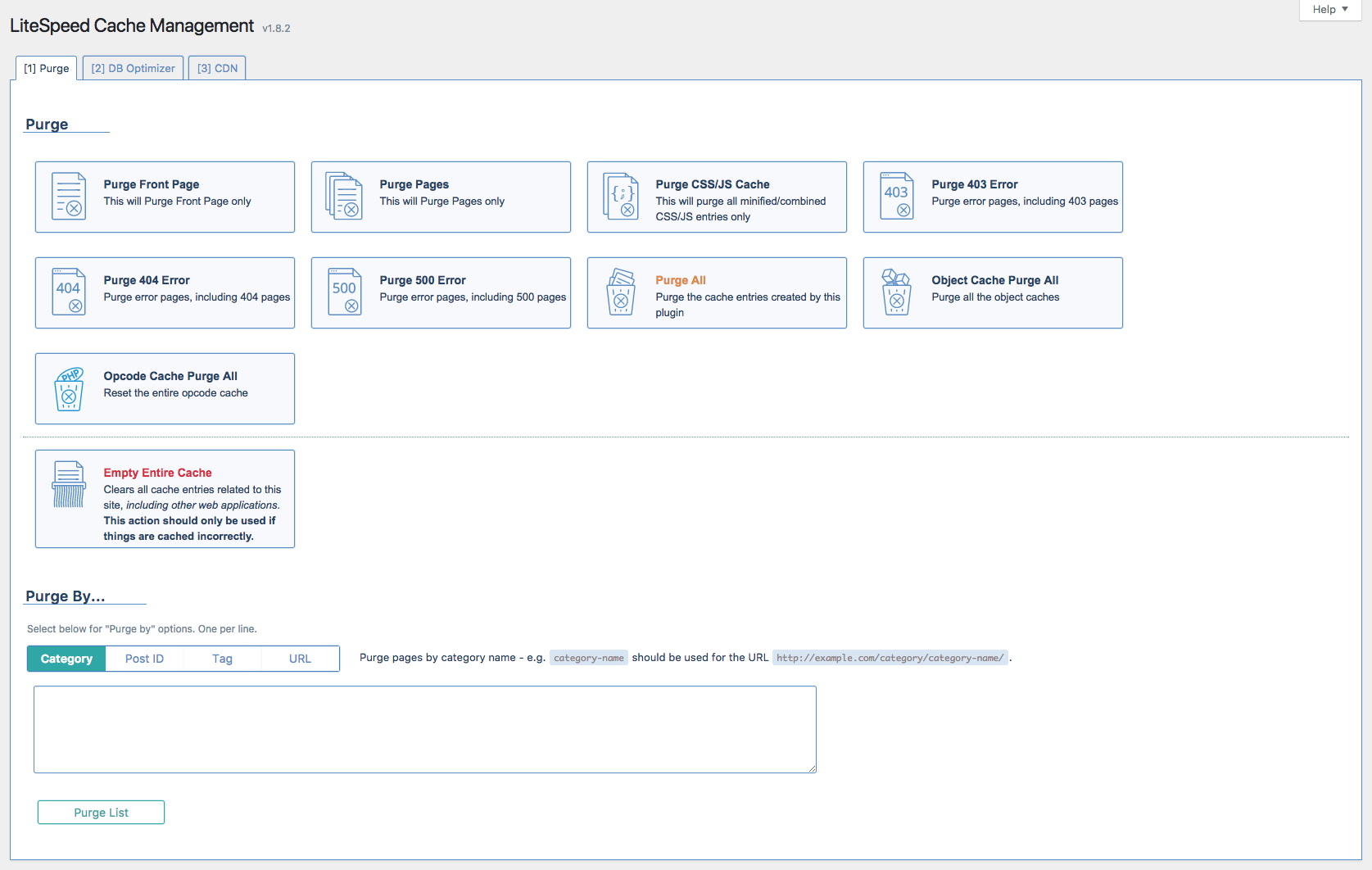The image size is (1372, 870).
Task: Click the Object Cache trash icon
Action: pos(896,292)
